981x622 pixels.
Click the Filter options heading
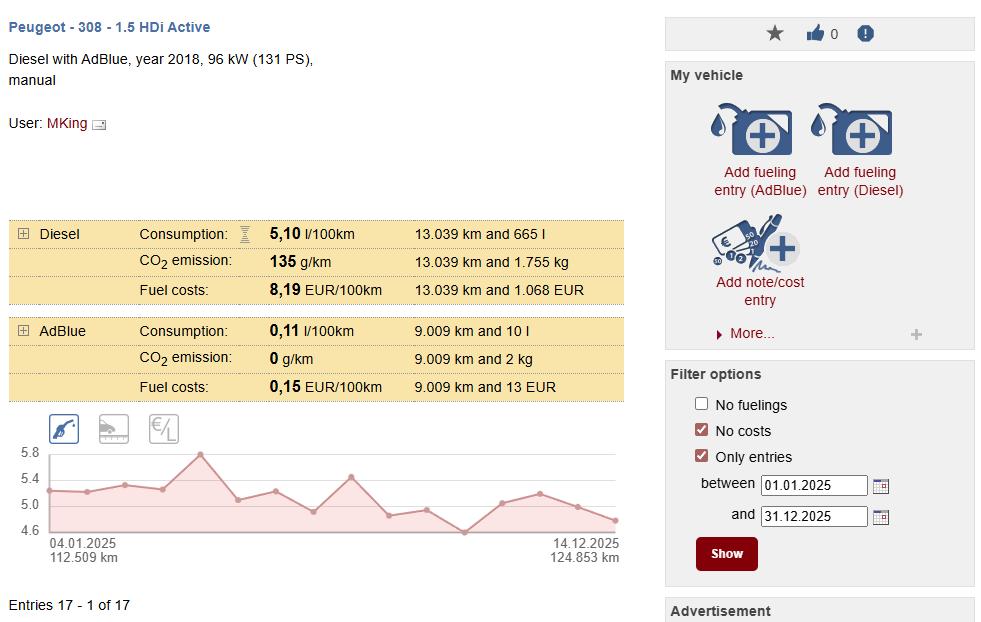tap(716, 374)
